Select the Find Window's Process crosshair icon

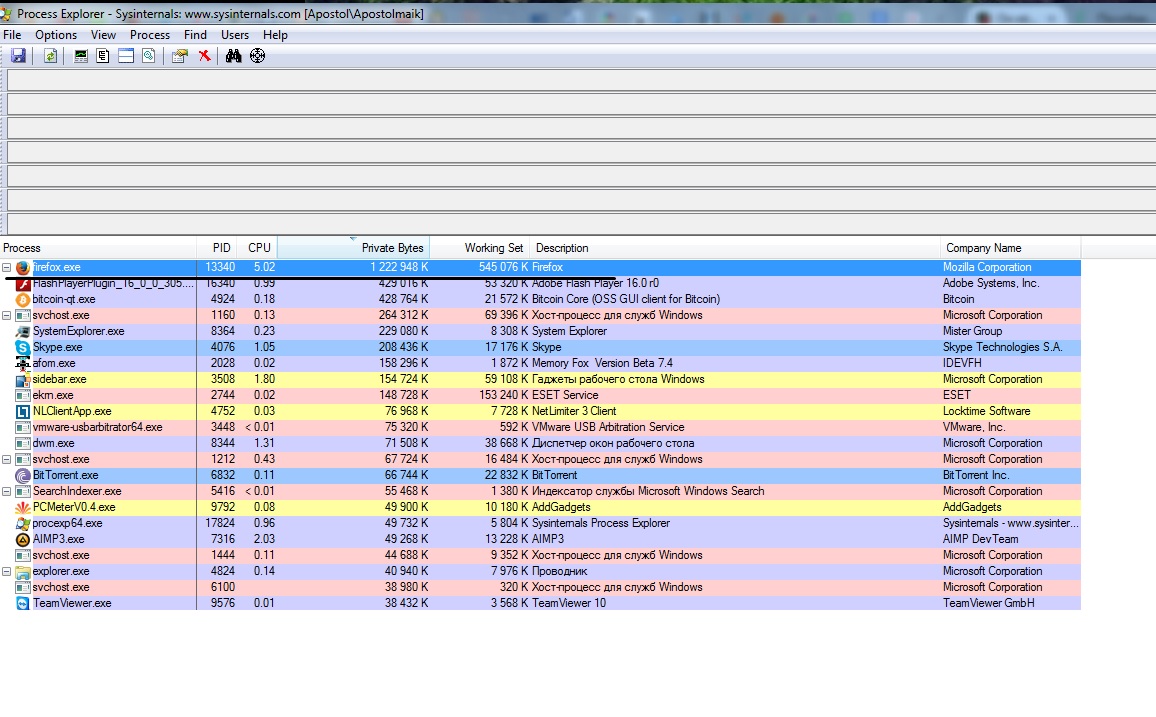(x=257, y=56)
